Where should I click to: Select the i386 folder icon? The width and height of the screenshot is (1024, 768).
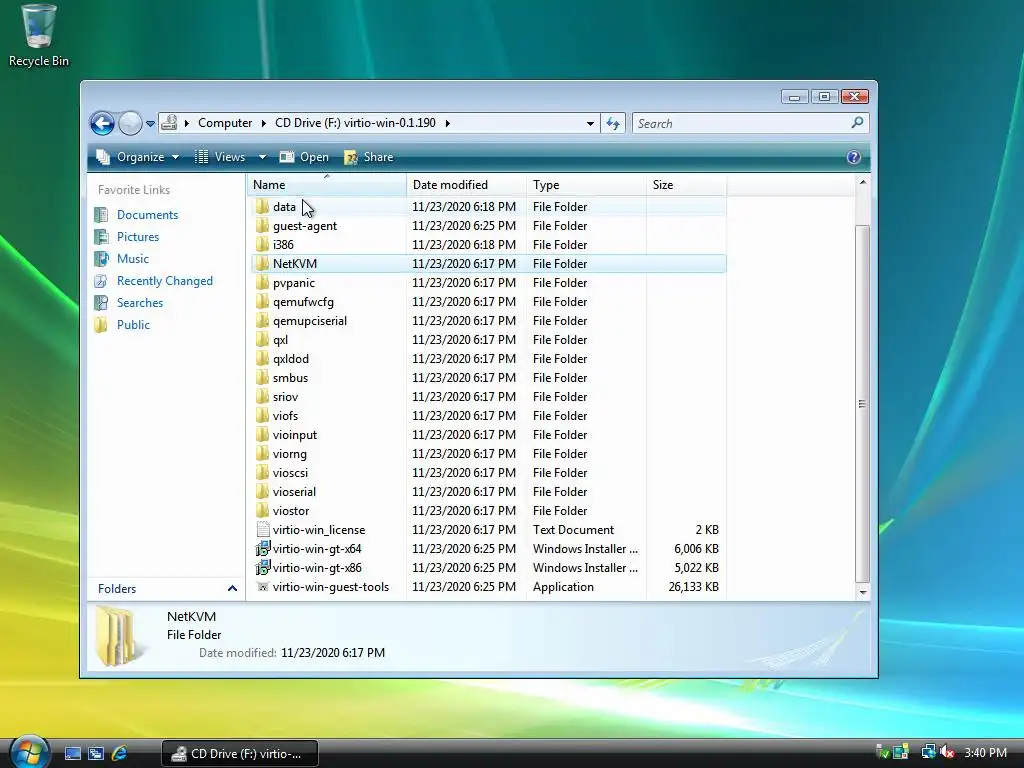tap(263, 244)
